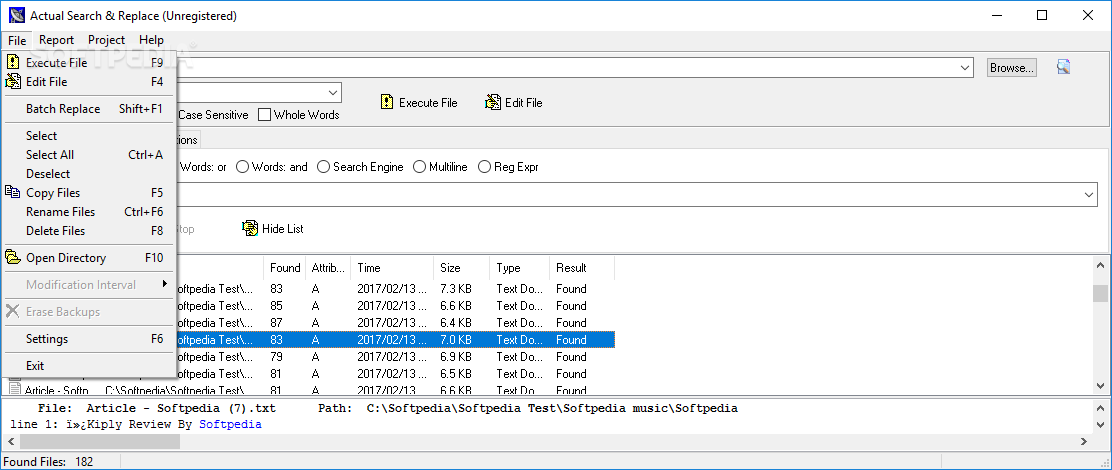The height and width of the screenshot is (470, 1112).
Task: Click preview pane scroll right arrow
Action: point(1084,441)
